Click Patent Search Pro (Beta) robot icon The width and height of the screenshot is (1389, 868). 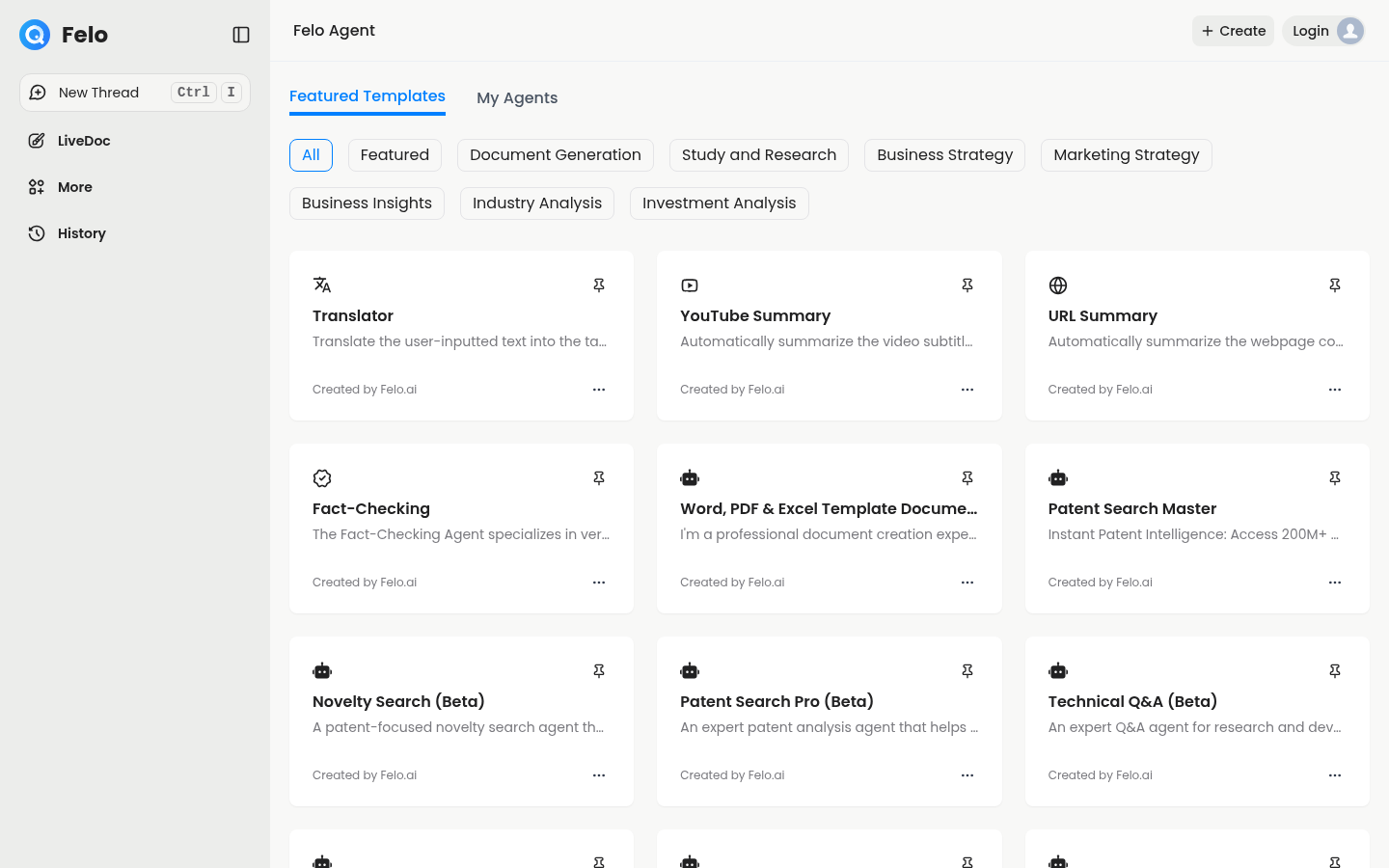(x=690, y=671)
